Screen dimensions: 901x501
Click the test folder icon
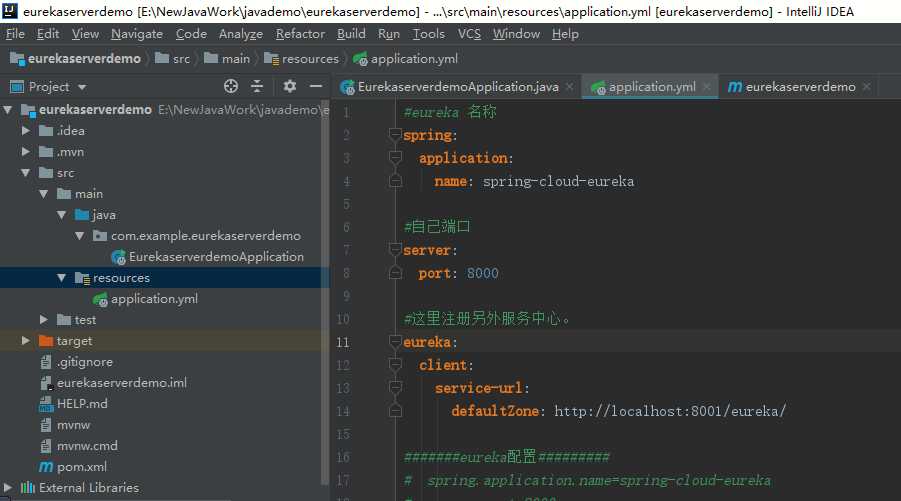(64, 320)
